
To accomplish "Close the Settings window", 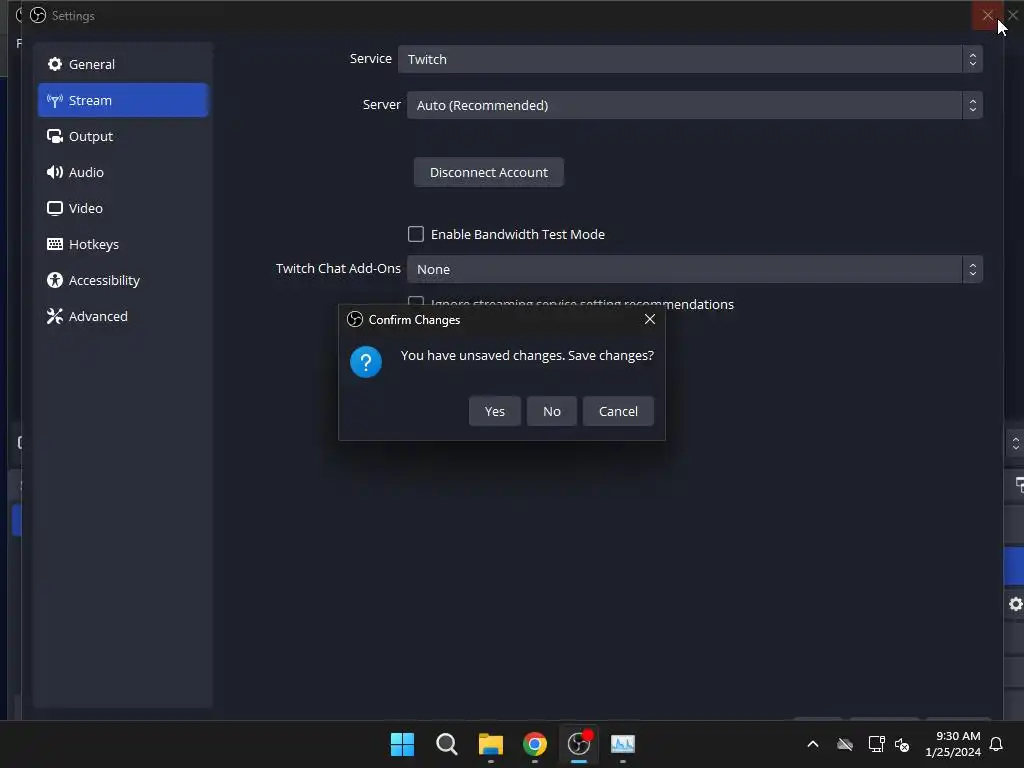I will coord(987,14).
